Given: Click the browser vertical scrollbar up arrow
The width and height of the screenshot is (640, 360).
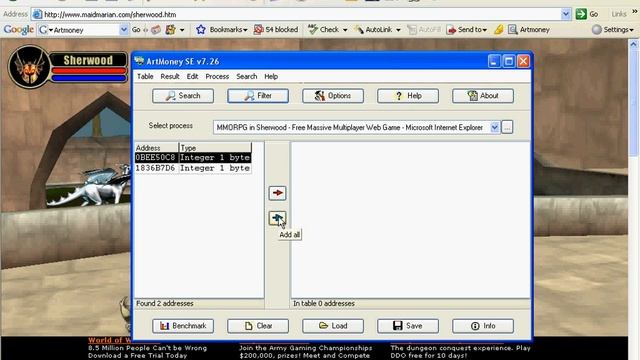Looking at the screenshot, I should [633, 44].
